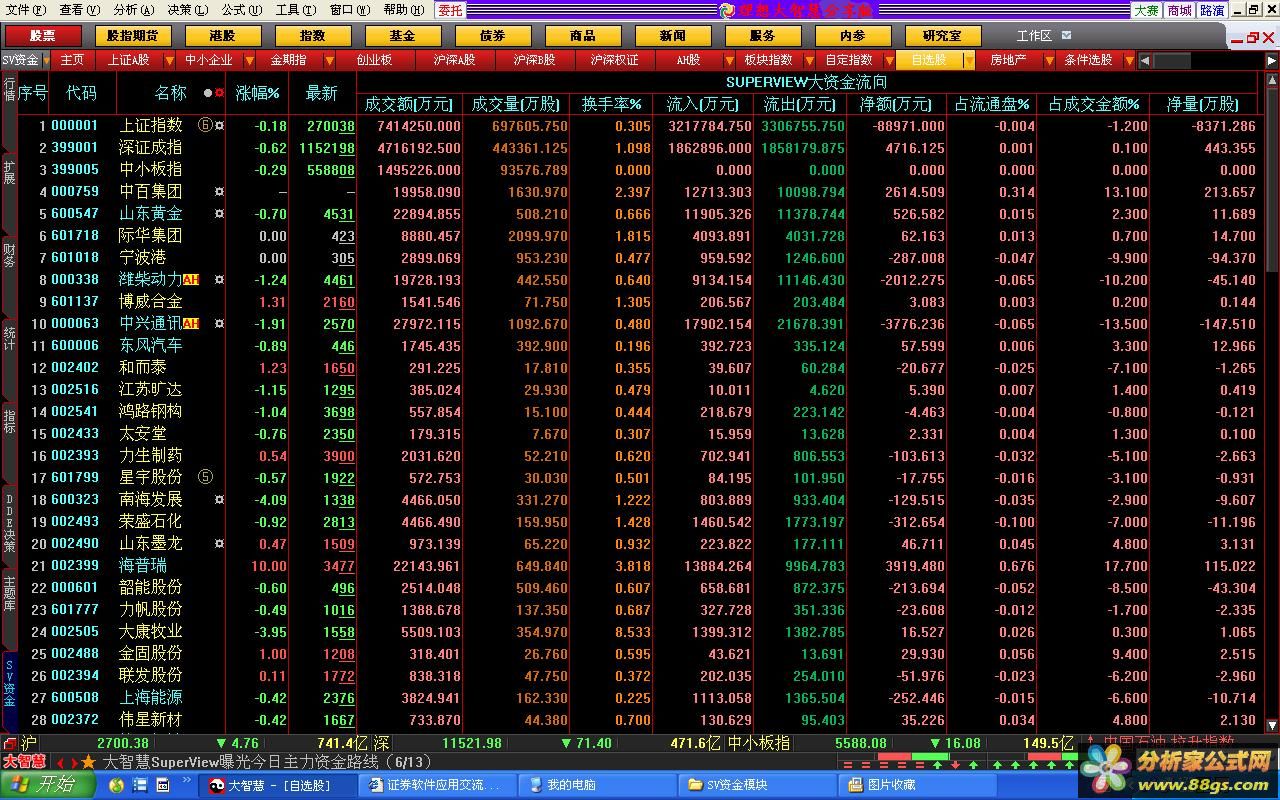Viewport: 1280px width, 800px height.
Task: Click the 大智慧 logo in the news bar
Action: pyautogui.click(x=24, y=762)
